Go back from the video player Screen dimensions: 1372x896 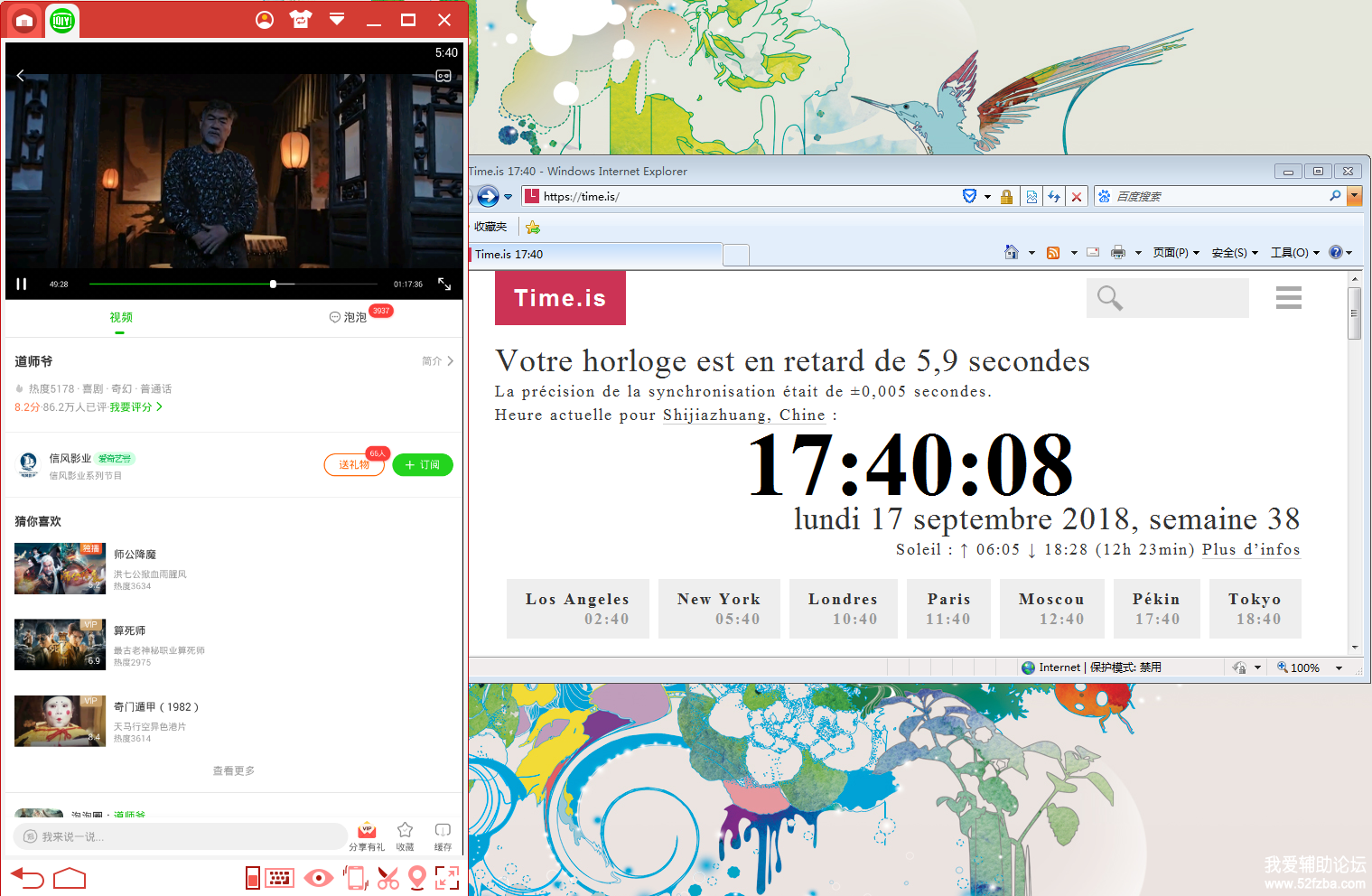pos(20,76)
